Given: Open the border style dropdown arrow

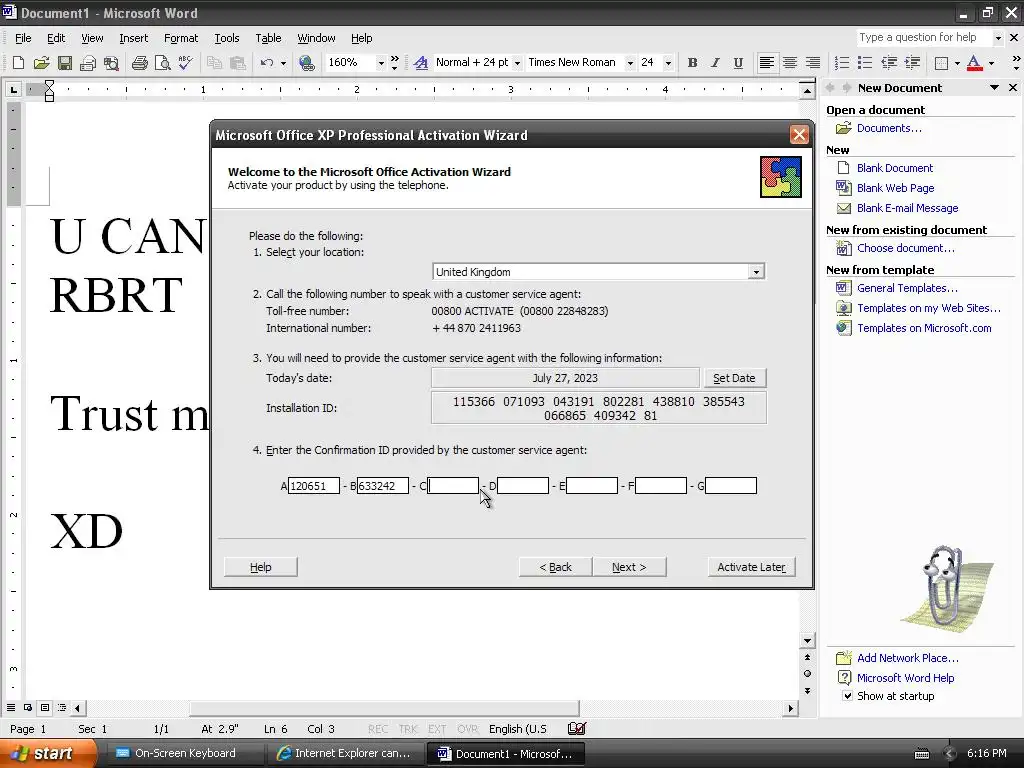Looking at the screenshot, I should (x=957, y=63).
